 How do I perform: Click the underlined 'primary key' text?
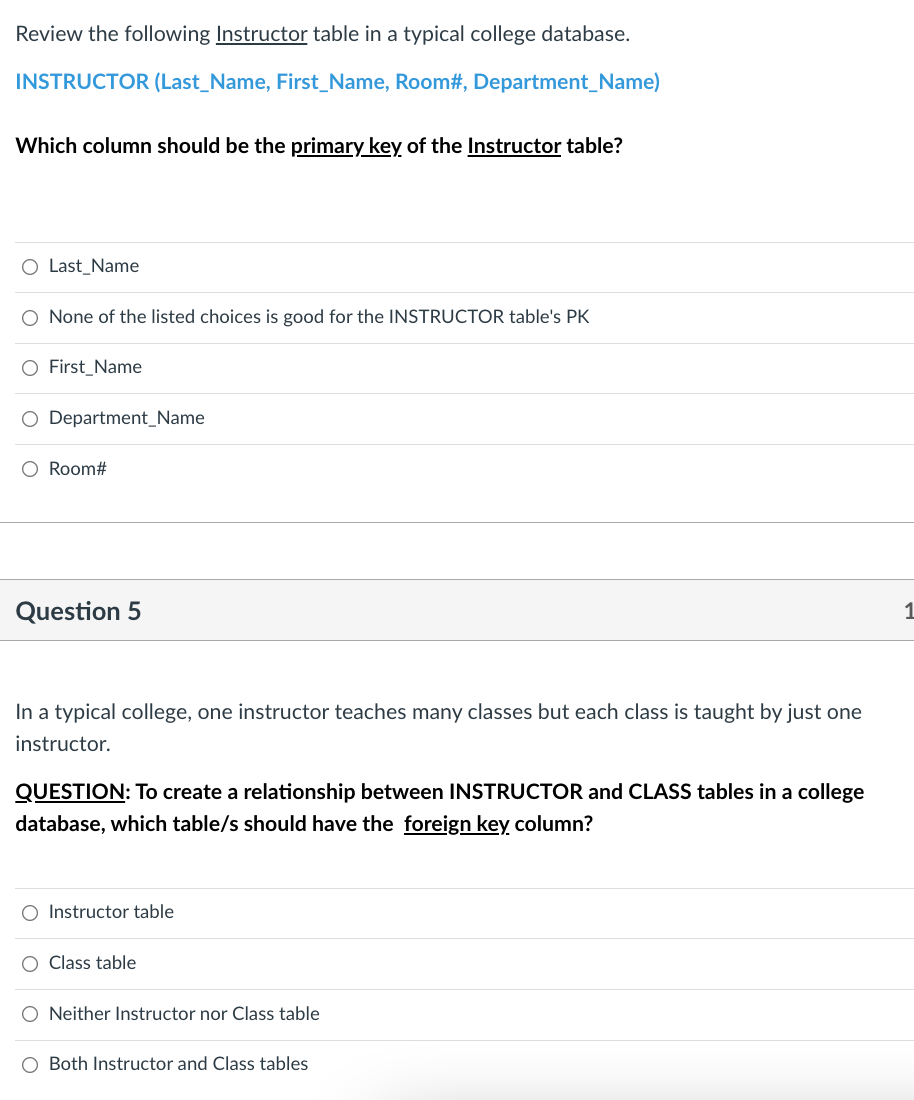[x=345, y=145]
